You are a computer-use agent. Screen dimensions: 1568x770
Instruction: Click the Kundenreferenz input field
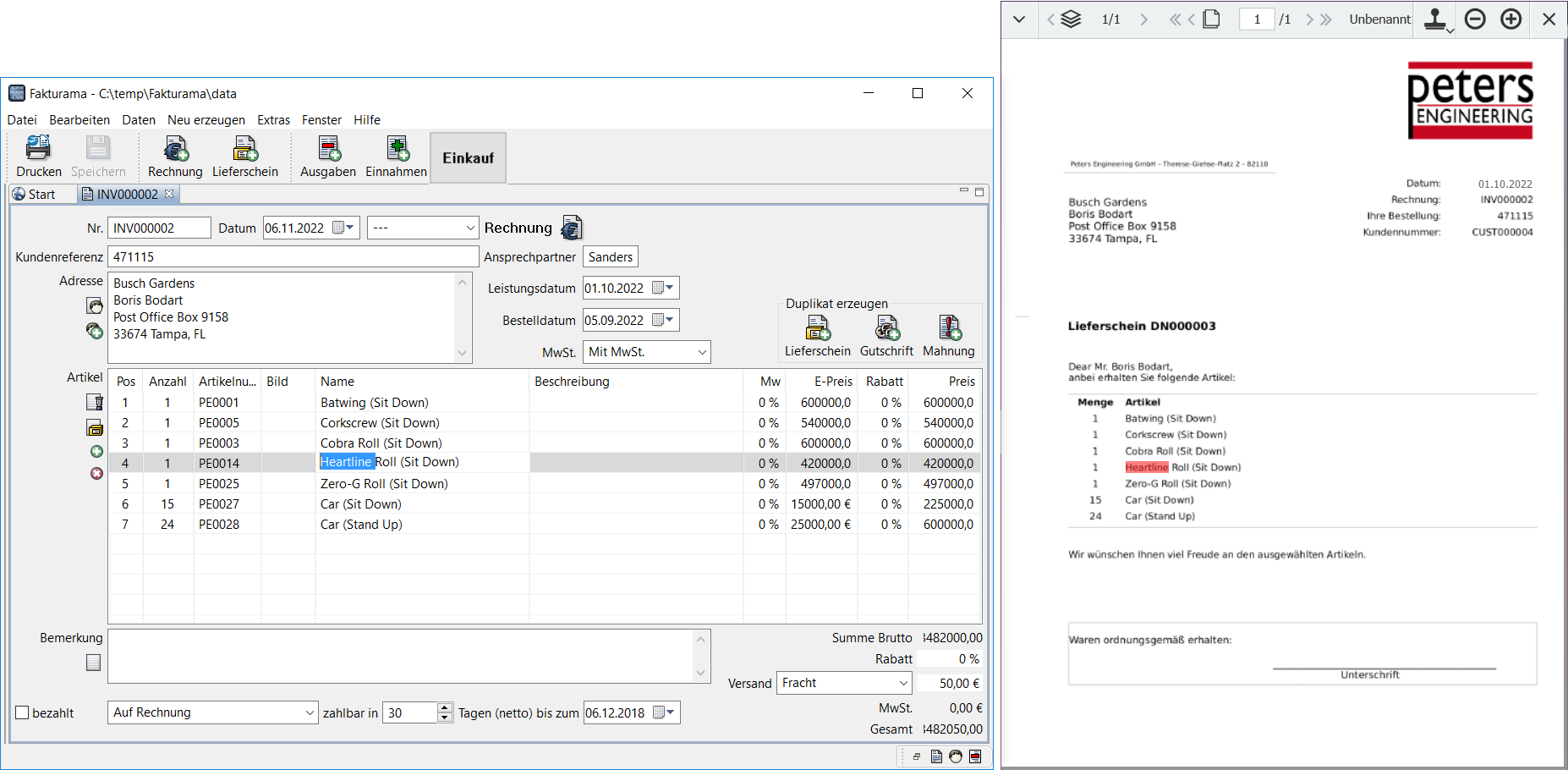pyautogui.click(x=293, y=257)
